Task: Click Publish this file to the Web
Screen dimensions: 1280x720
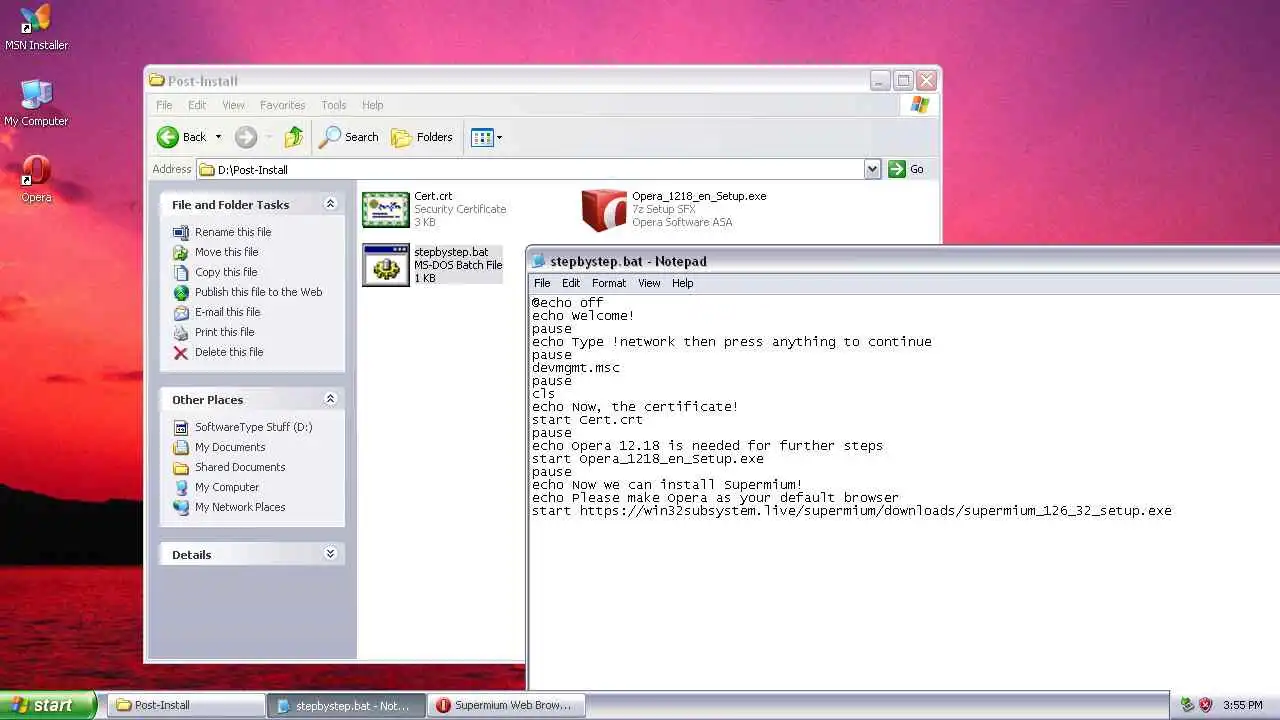Action: click(x=248, y=292)
